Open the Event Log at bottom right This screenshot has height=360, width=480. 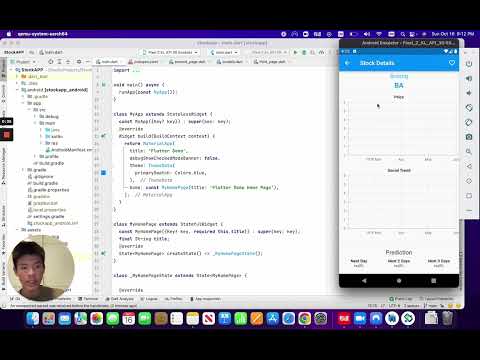[x=401, y=299]
